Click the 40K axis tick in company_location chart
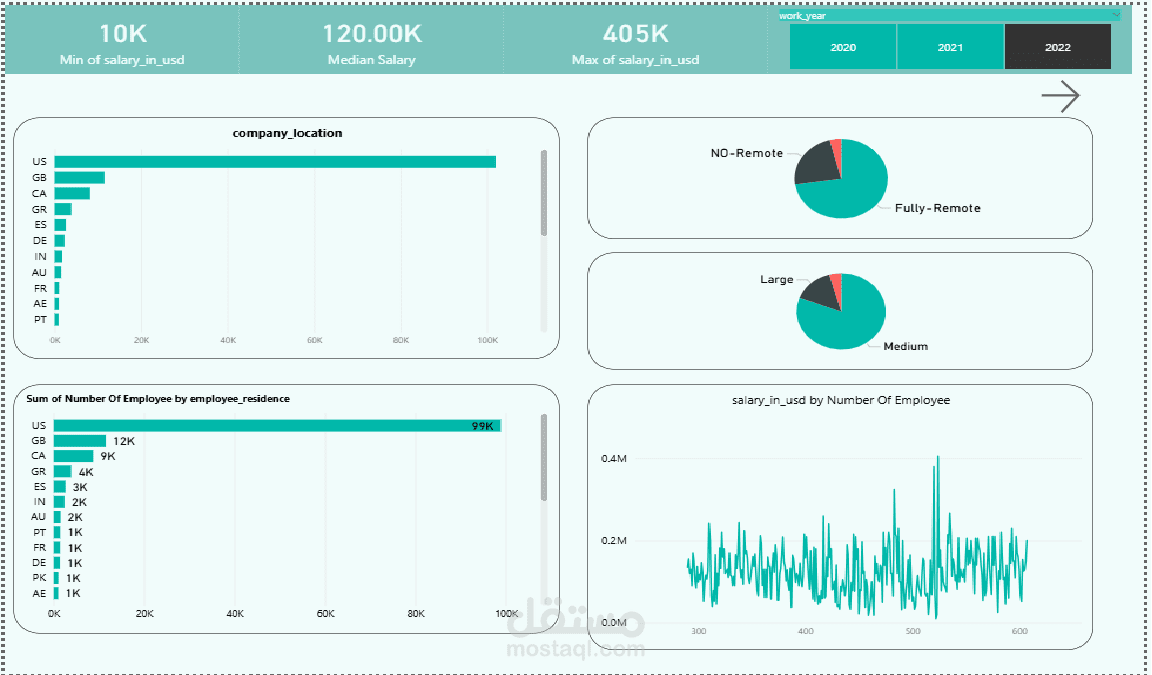The height and width of the screenshot is (675, 1152). [228, 340]
